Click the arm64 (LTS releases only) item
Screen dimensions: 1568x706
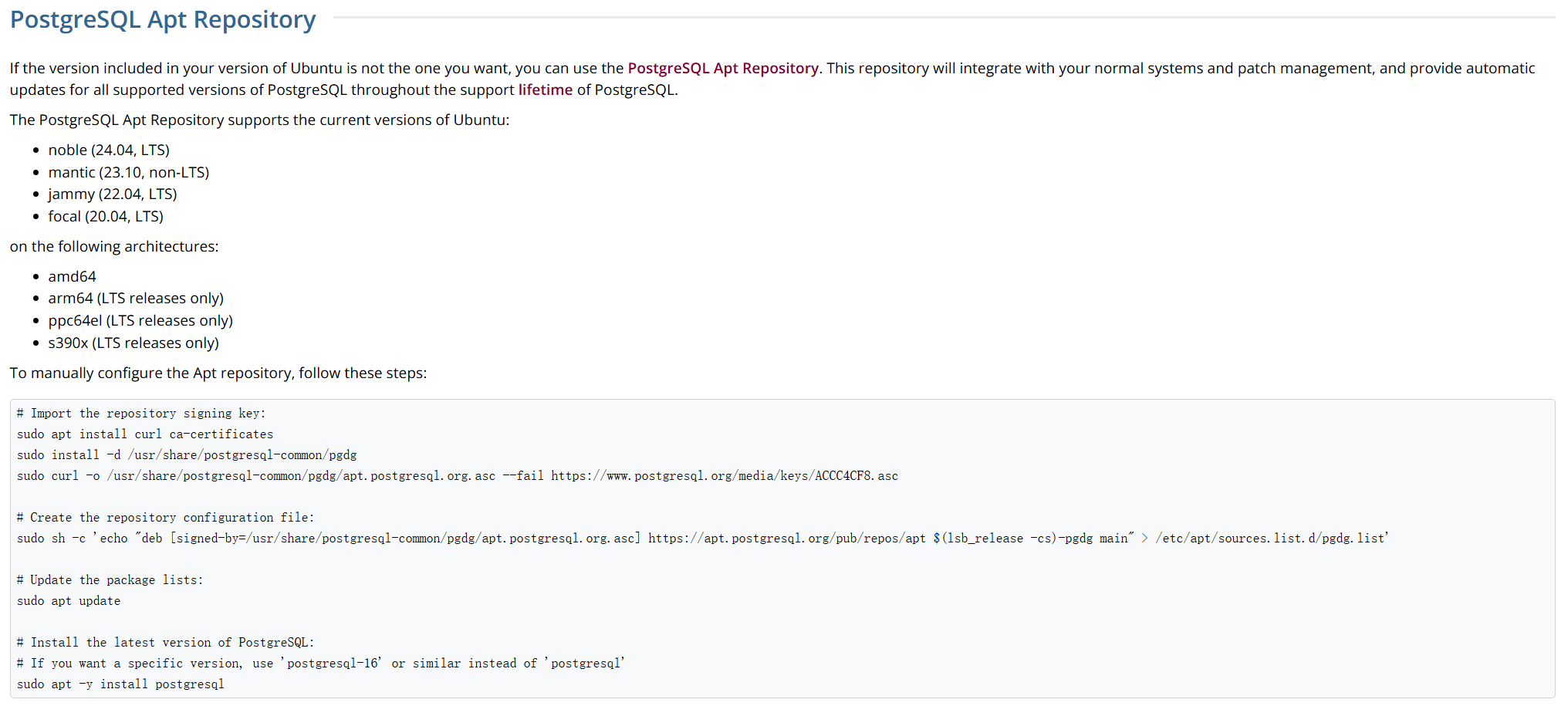(x=136, y=298)
